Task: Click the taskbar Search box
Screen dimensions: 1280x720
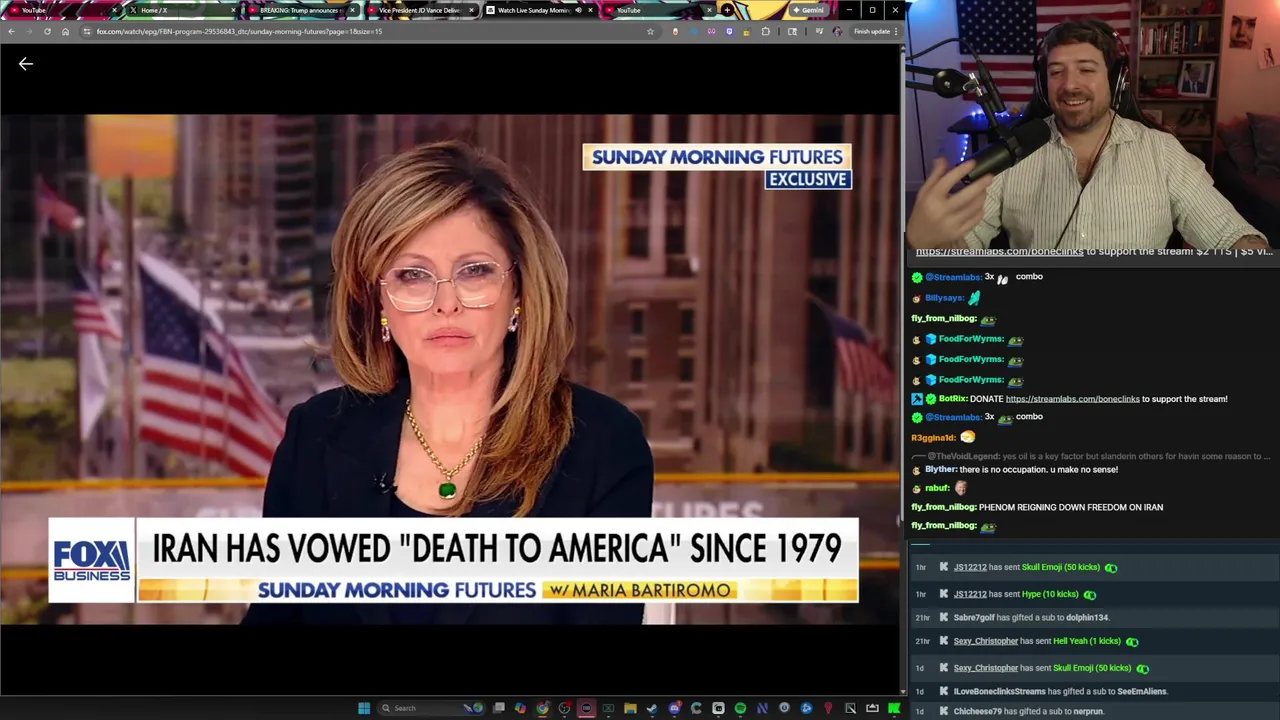Action: pyautogui.click(x=431, y=708)
